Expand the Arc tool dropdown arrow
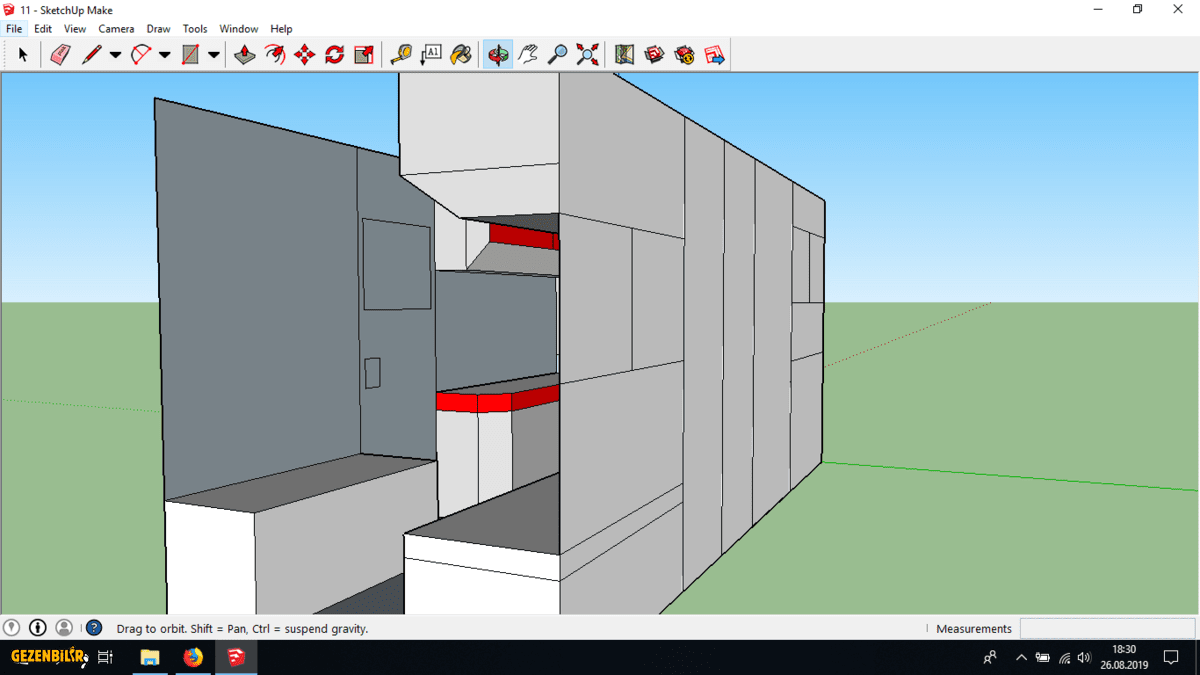 pyautogui.click(x=165, y=55)
